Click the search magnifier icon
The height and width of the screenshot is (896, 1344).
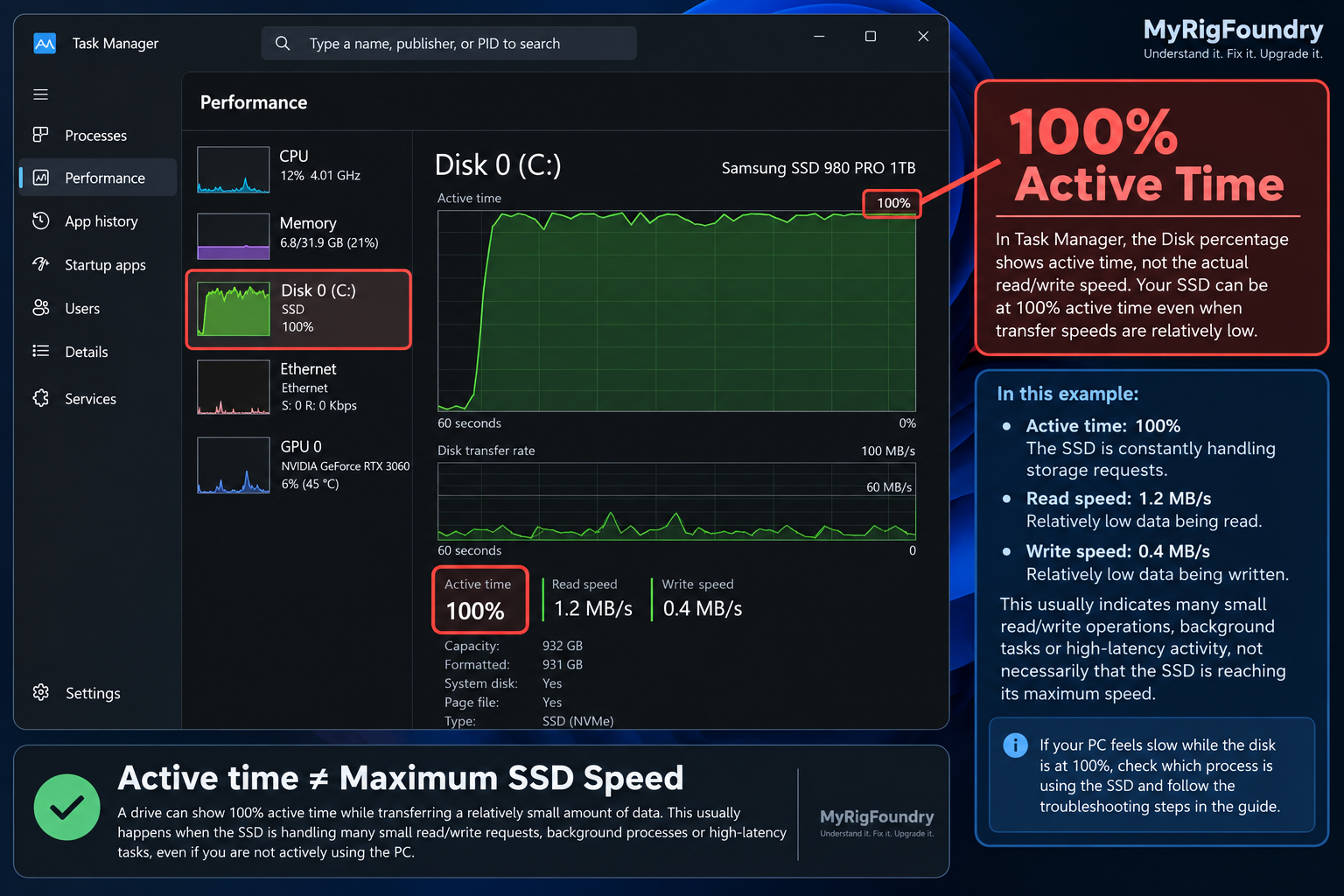(283, 43)
